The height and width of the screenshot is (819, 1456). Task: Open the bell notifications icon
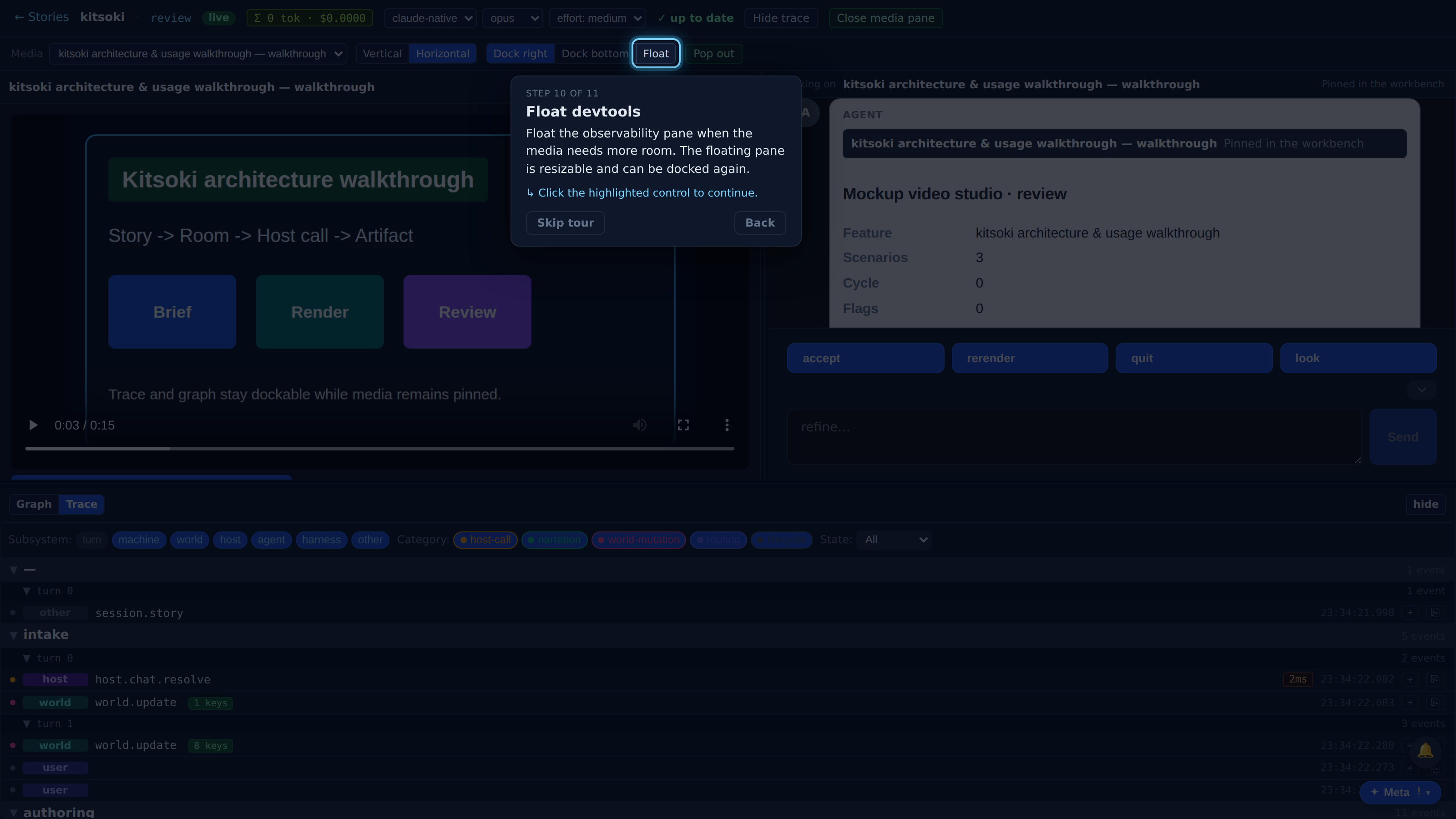pos(1425,751)
